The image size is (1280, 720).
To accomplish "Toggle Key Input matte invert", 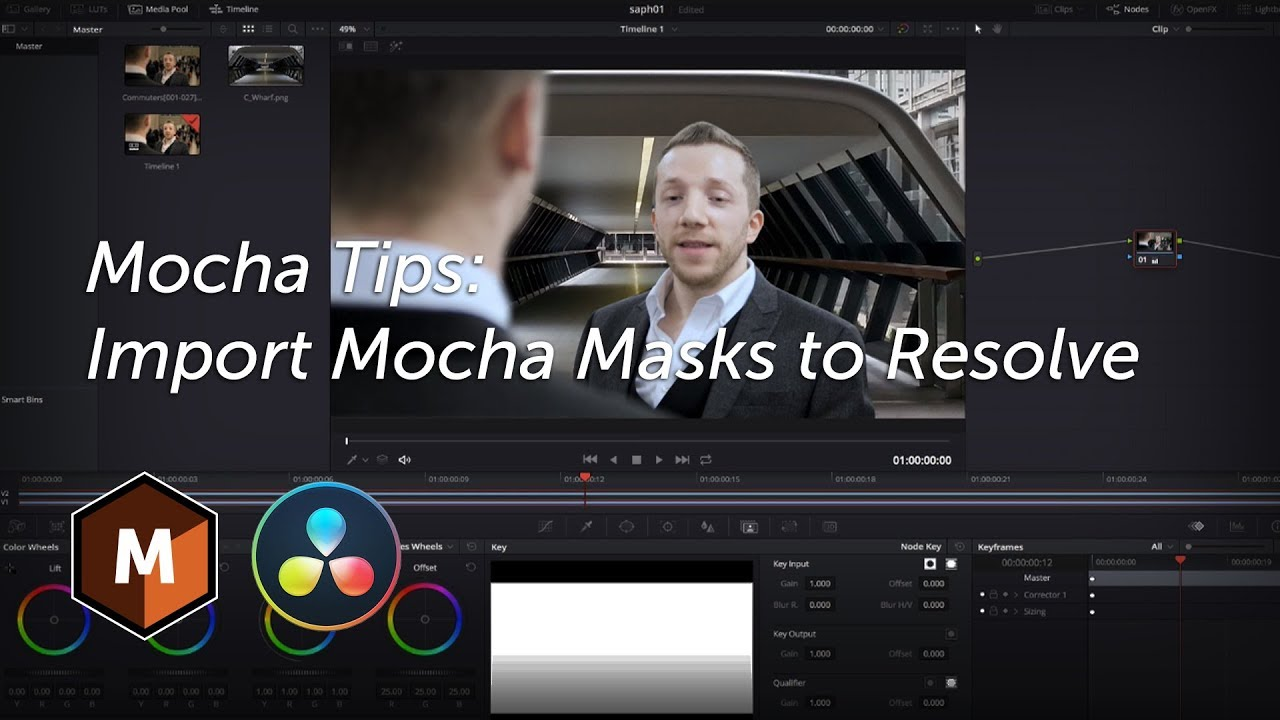I will point(930,564).
